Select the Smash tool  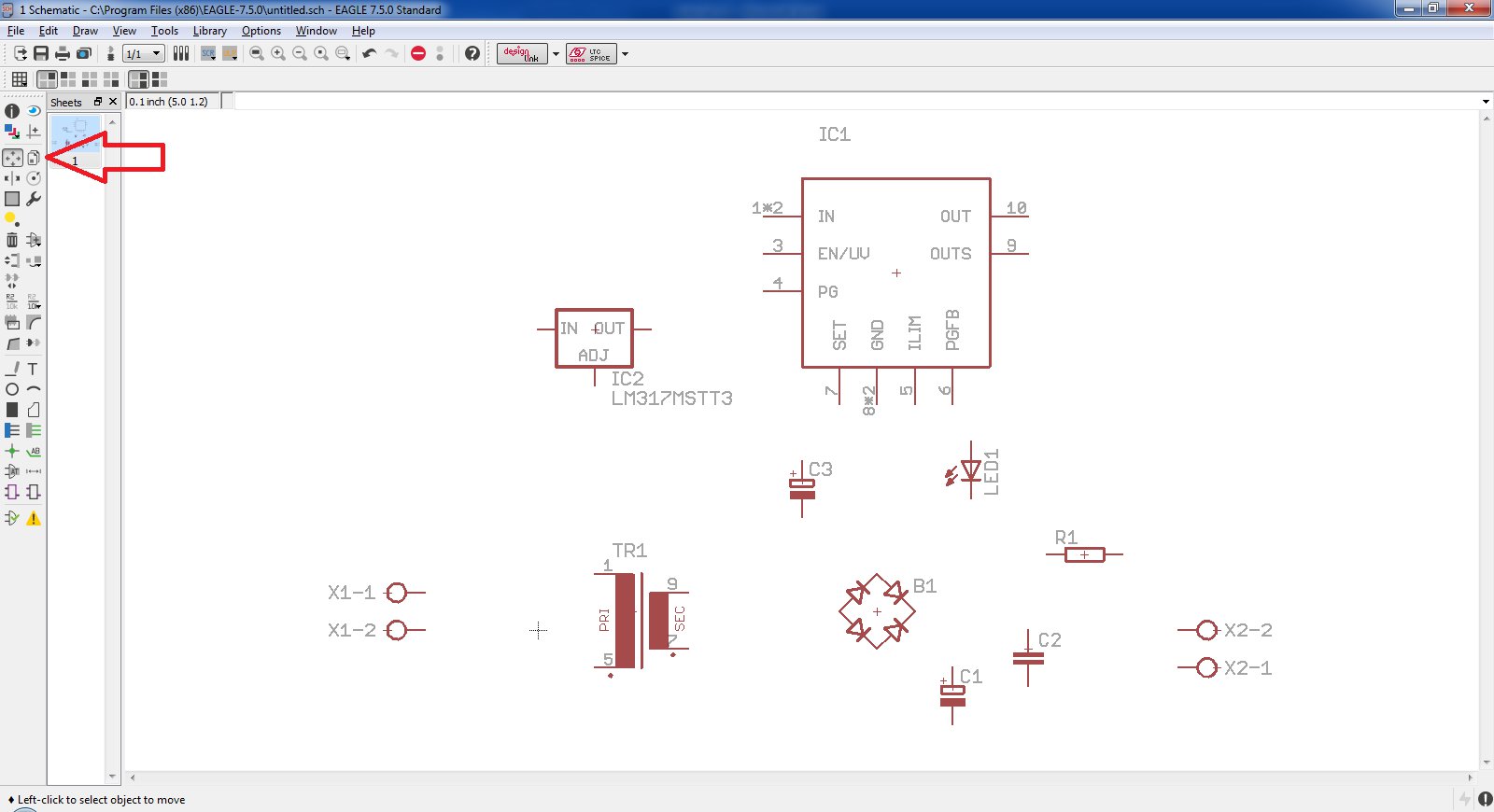12,322
